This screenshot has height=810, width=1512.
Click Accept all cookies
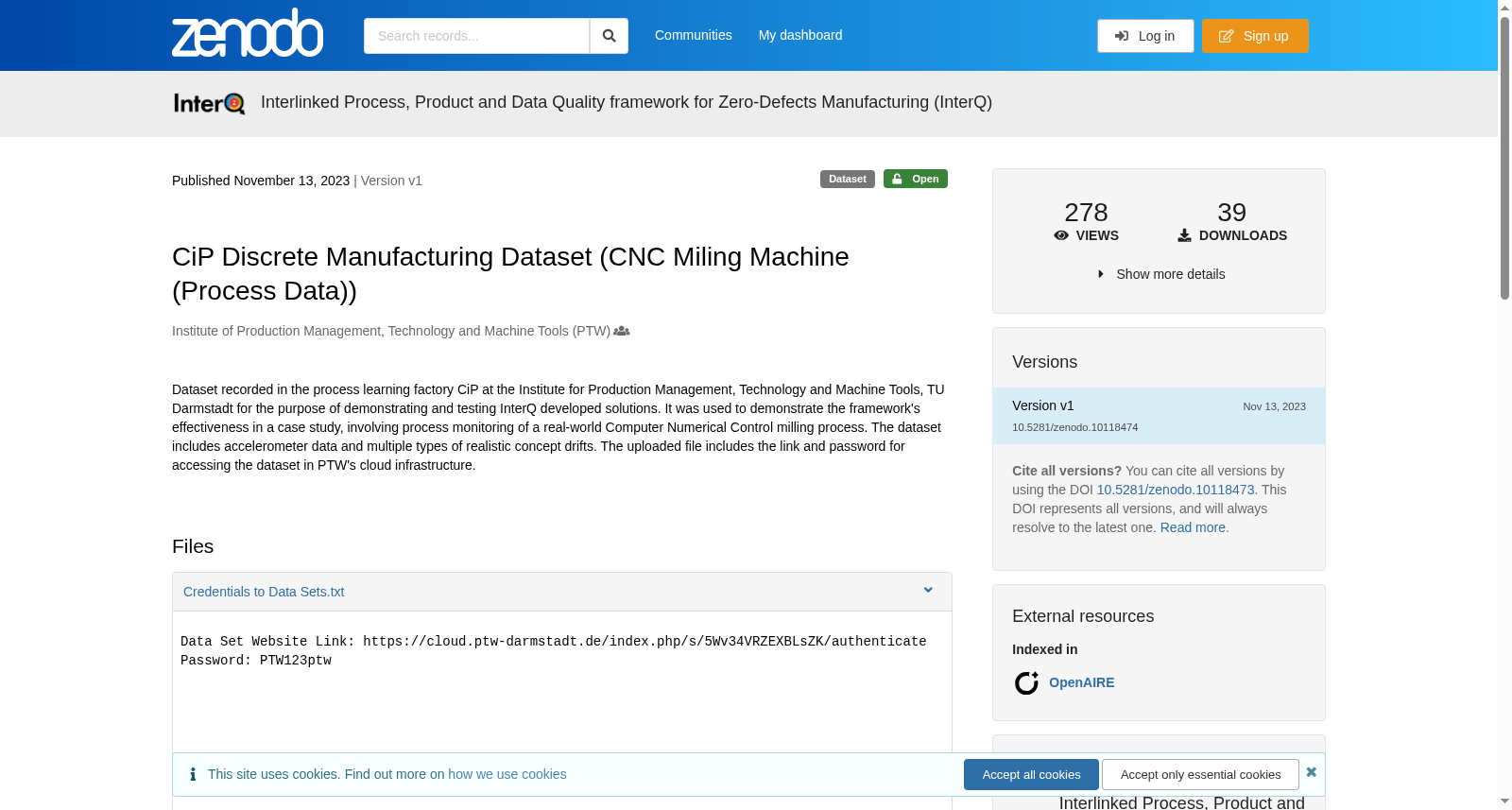1031,774
